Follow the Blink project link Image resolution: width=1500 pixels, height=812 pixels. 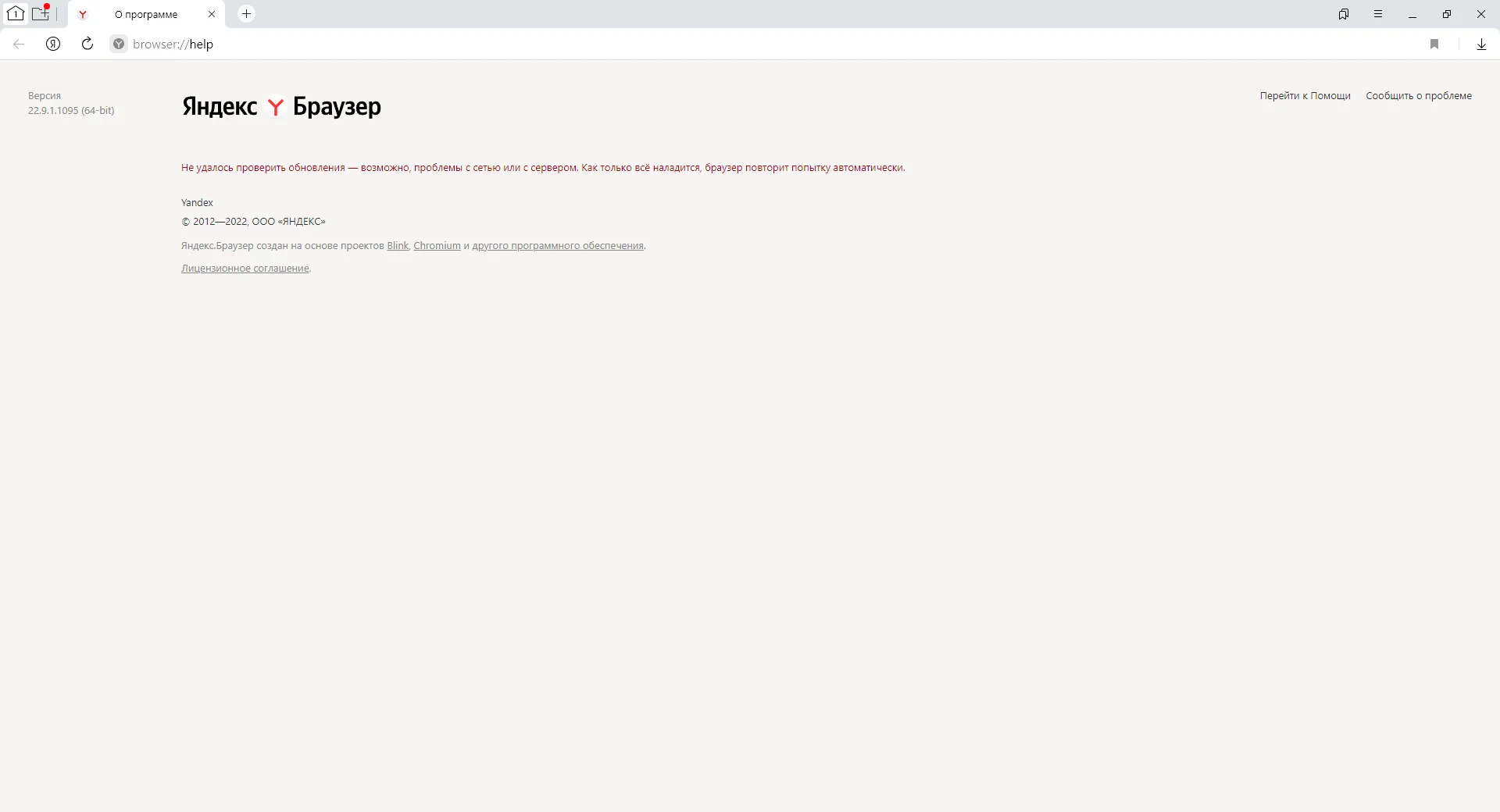pos(398,245)
